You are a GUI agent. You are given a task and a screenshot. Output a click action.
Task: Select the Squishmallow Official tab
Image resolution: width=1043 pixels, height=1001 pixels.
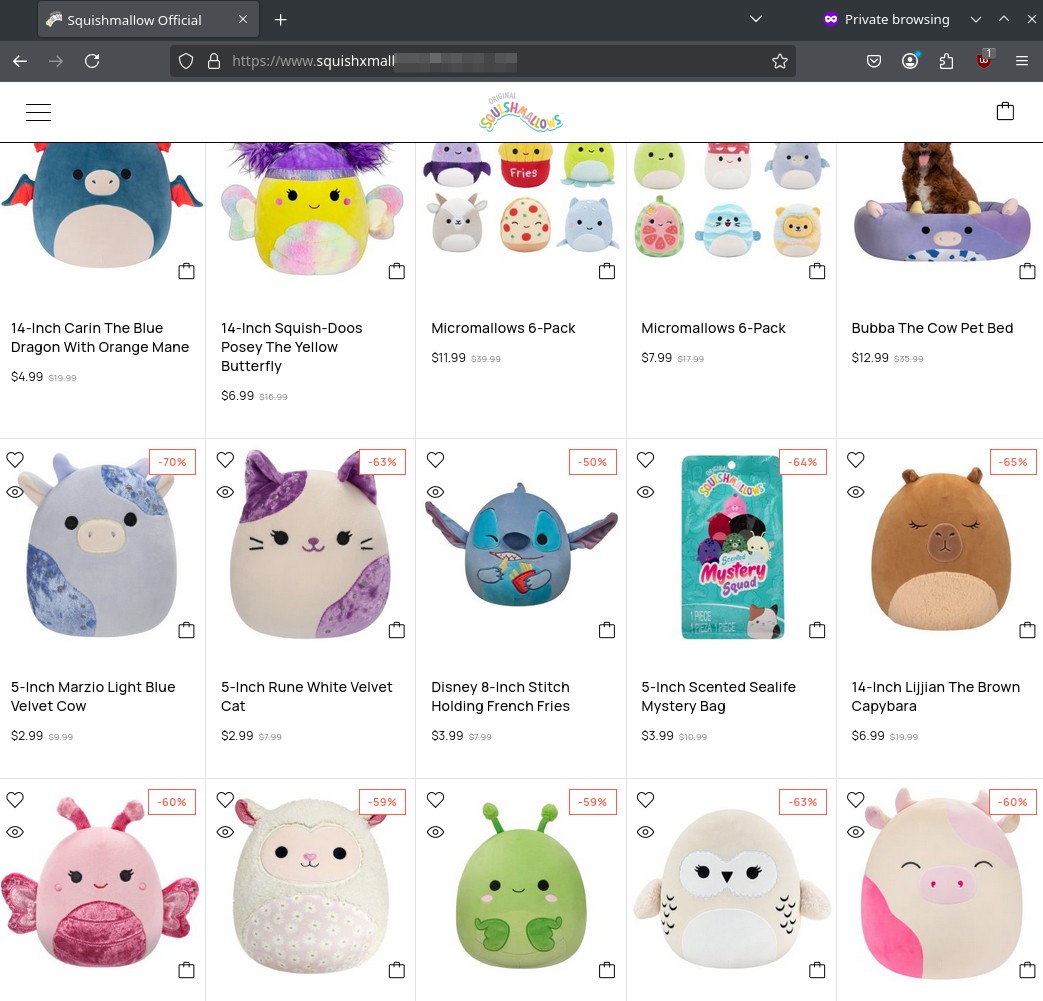tap(148, 20)
